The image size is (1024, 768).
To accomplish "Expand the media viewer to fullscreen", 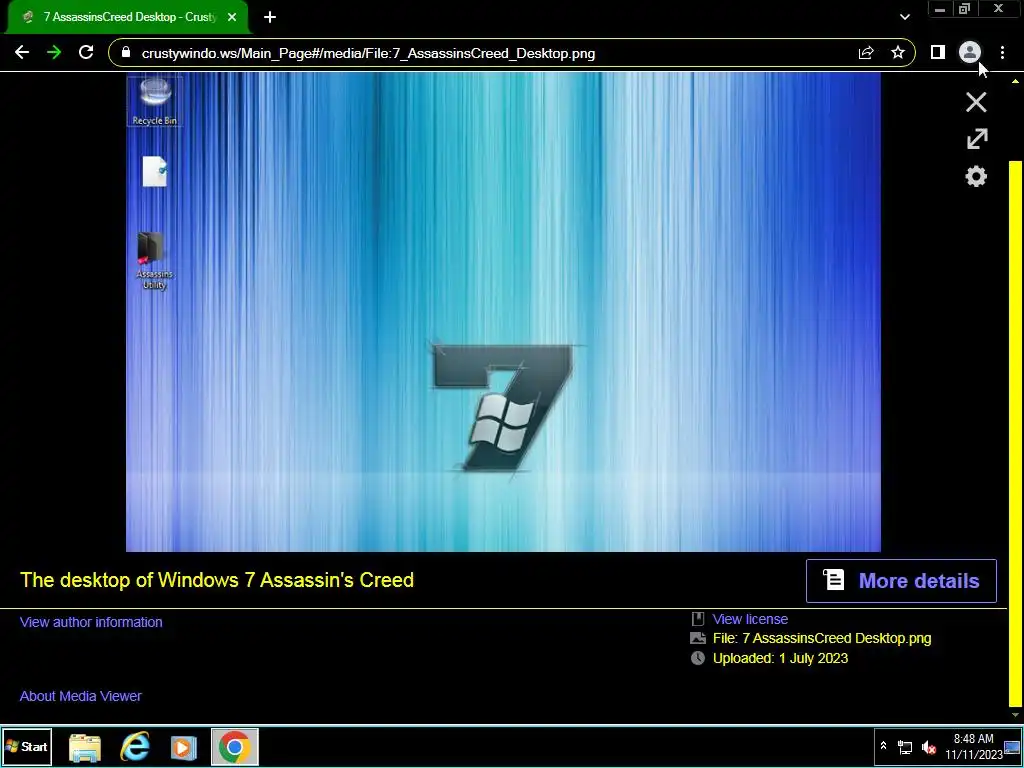I will (x=976, y=139).
